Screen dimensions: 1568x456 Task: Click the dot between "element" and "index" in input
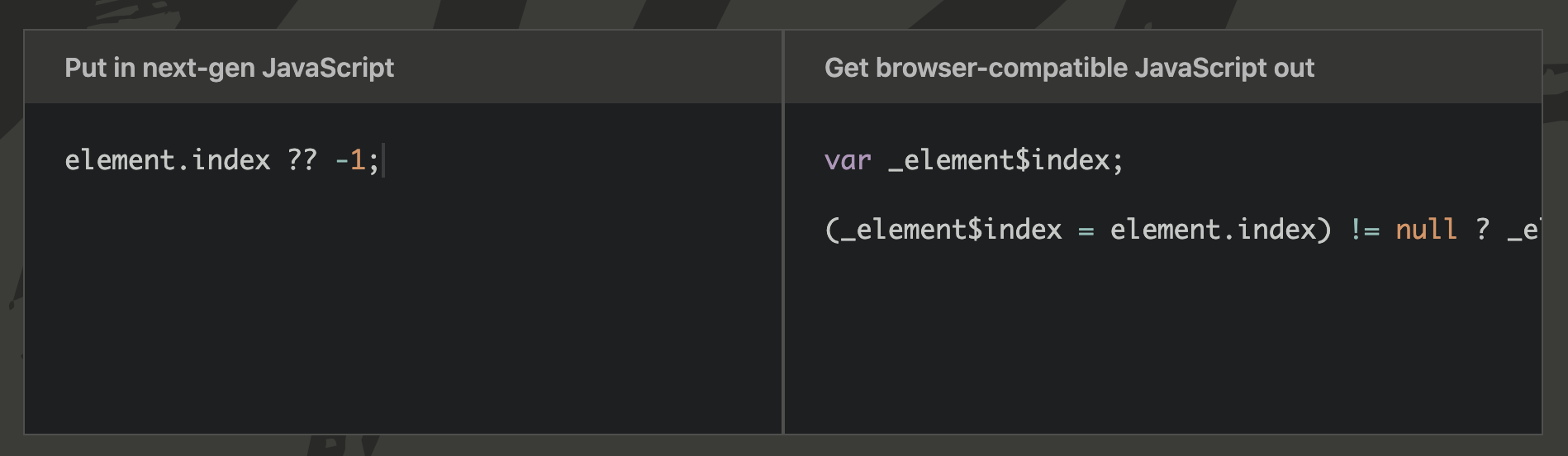coord(183,160)
